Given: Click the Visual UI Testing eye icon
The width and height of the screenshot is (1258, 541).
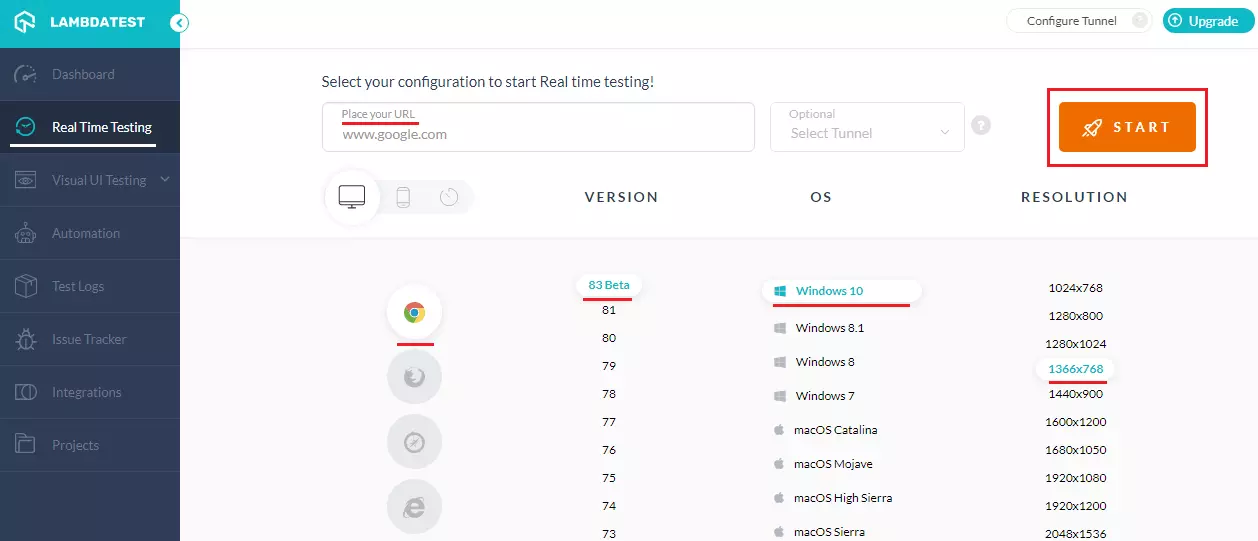Looking at the screenshot, I should 26,180.
